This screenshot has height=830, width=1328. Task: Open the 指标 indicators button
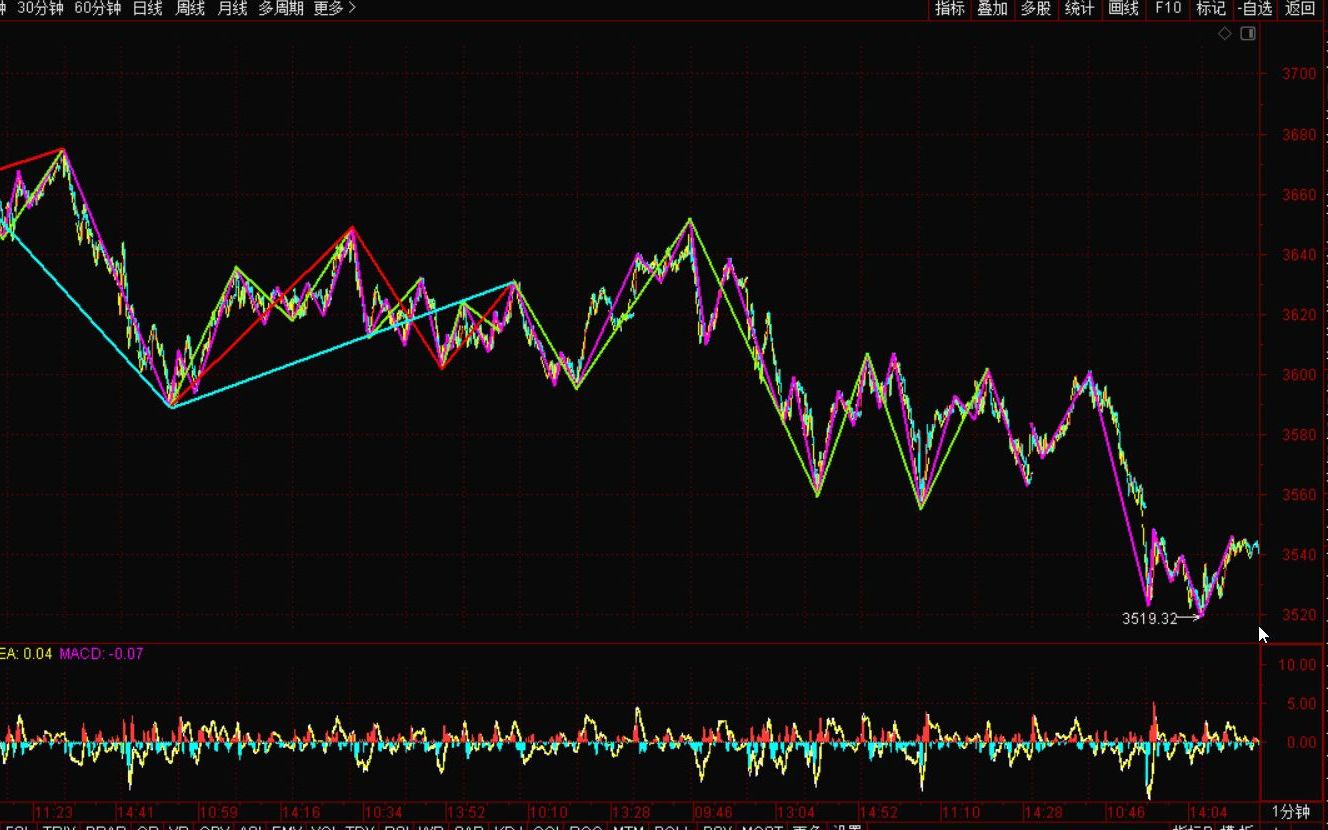click(x=950, y=8)
